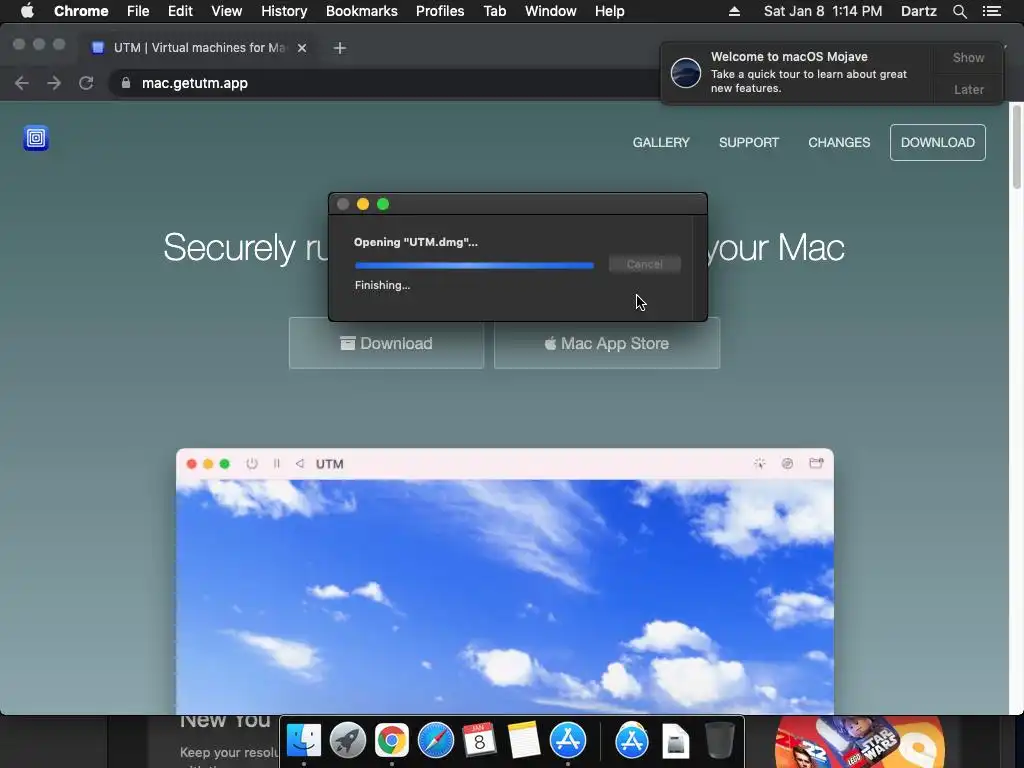Click Show on the Mojave notification
This screenshot has height=768, width=1024.
point(968,57)
